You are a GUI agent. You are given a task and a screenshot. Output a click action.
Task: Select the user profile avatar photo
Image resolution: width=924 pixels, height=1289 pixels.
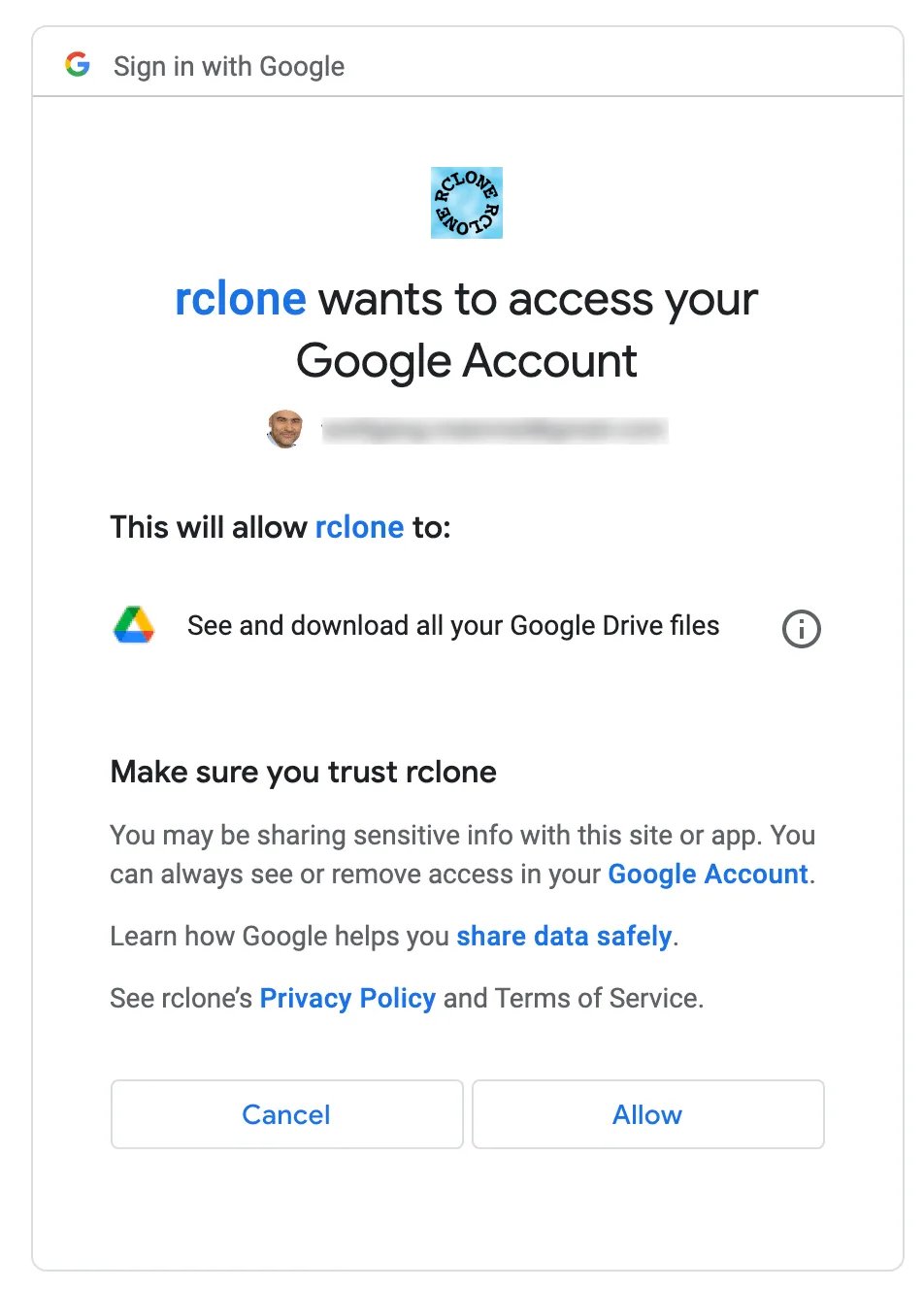tap(285, 429)
